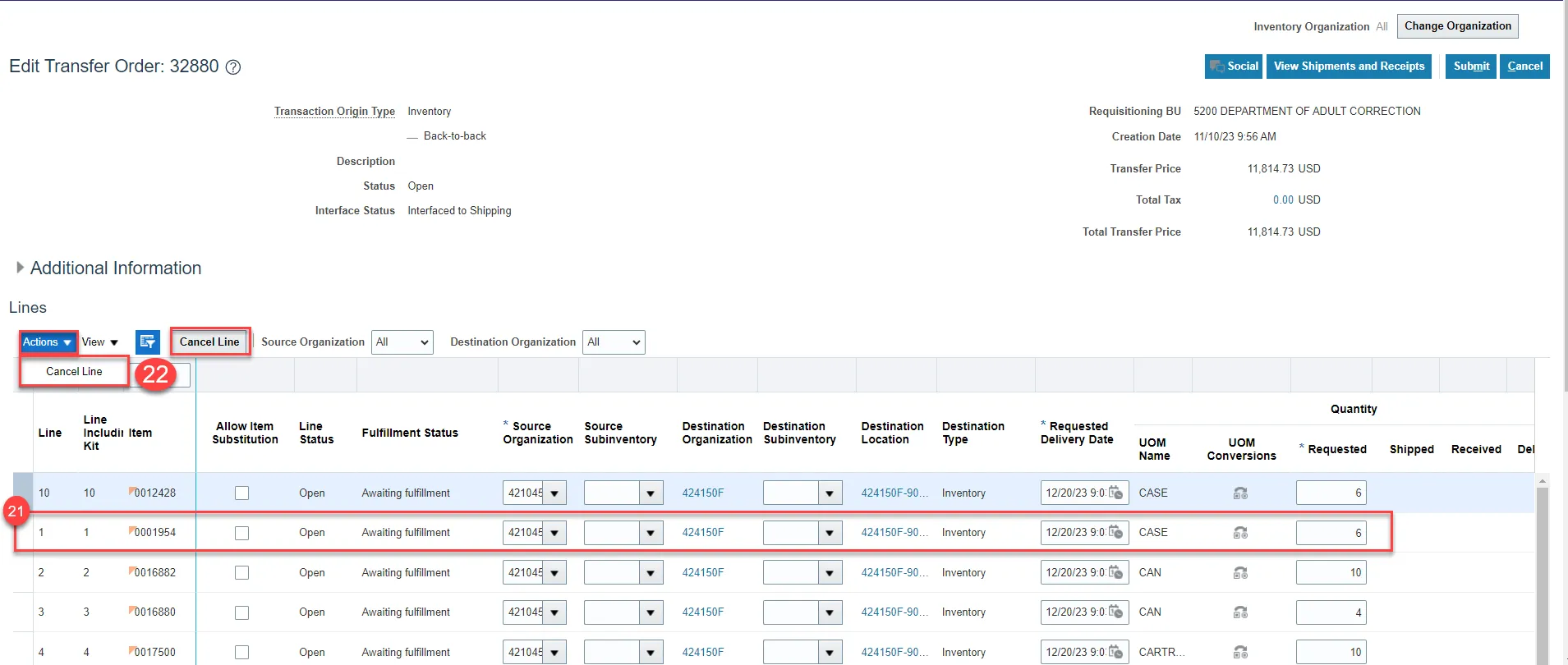Open UOM Conversions icon for item 0016882

click(x=1240, y=573)
